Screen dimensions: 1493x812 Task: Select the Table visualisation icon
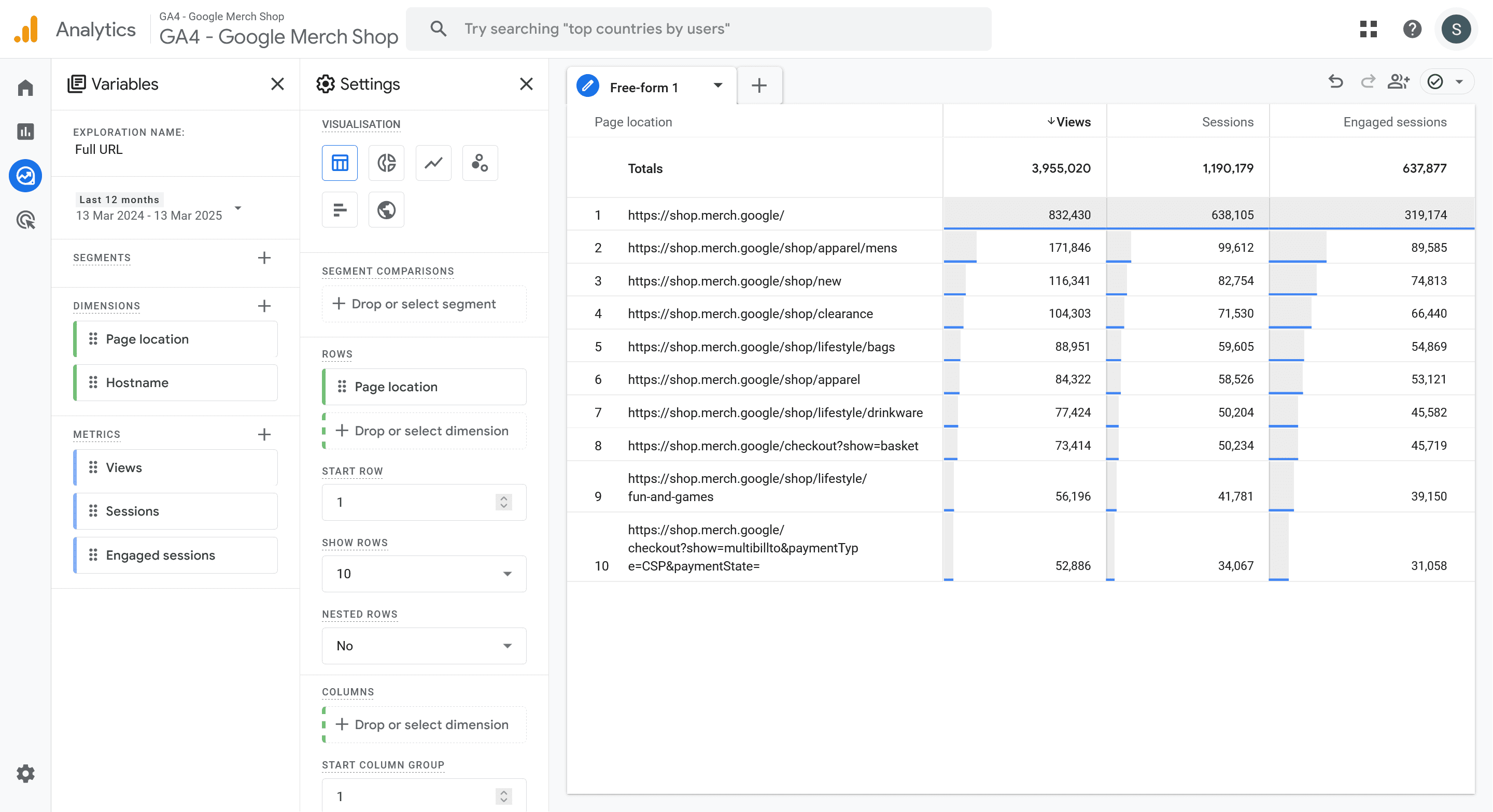340,163
